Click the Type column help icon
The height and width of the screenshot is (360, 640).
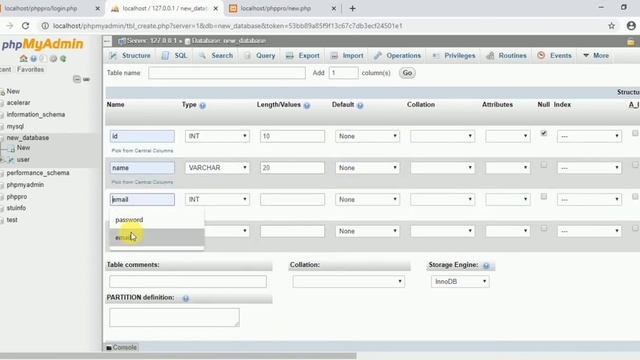point(202,105)
